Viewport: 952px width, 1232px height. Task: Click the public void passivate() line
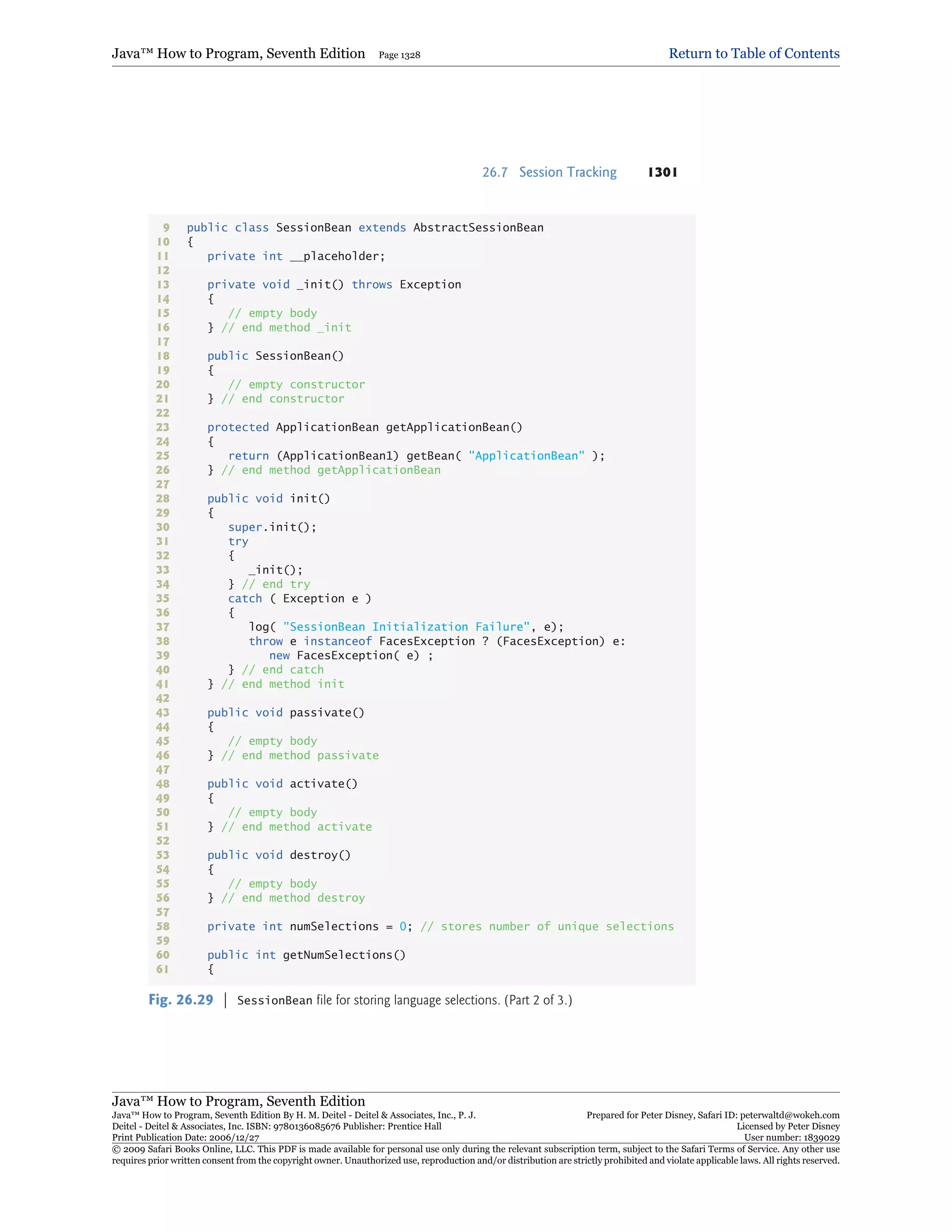[x=285, y=712]
